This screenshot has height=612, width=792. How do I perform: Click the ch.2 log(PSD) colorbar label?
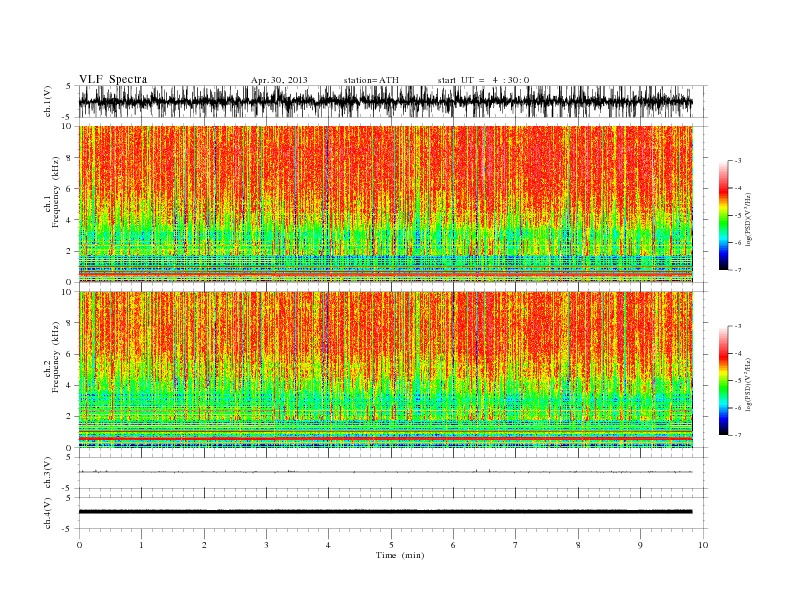pyautogui.click(x=748, y=384)
